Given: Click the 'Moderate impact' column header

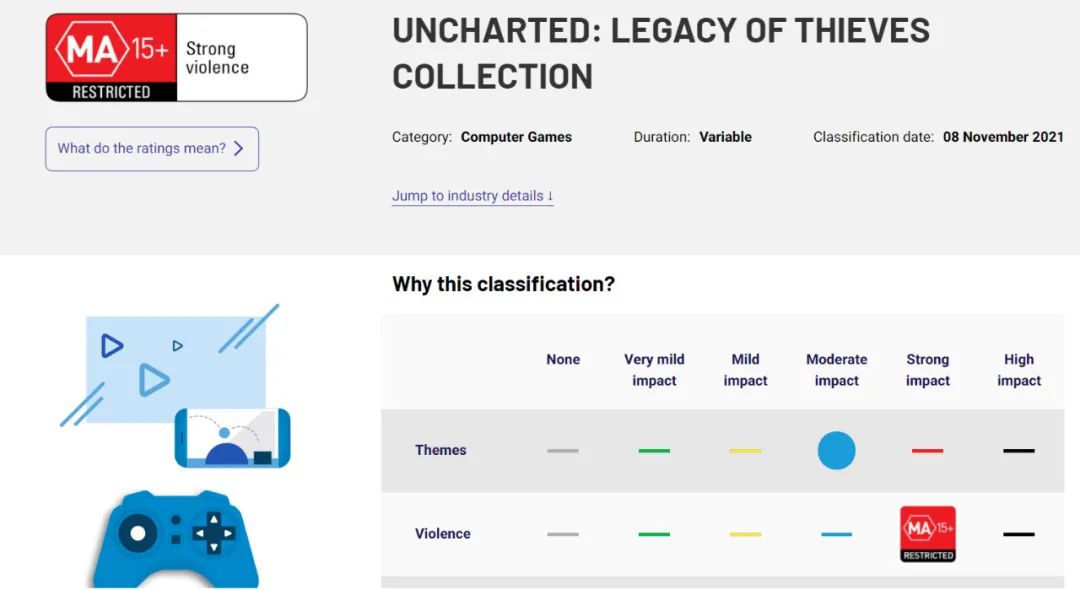Looking at the screenshot, I should pos(836,370).
